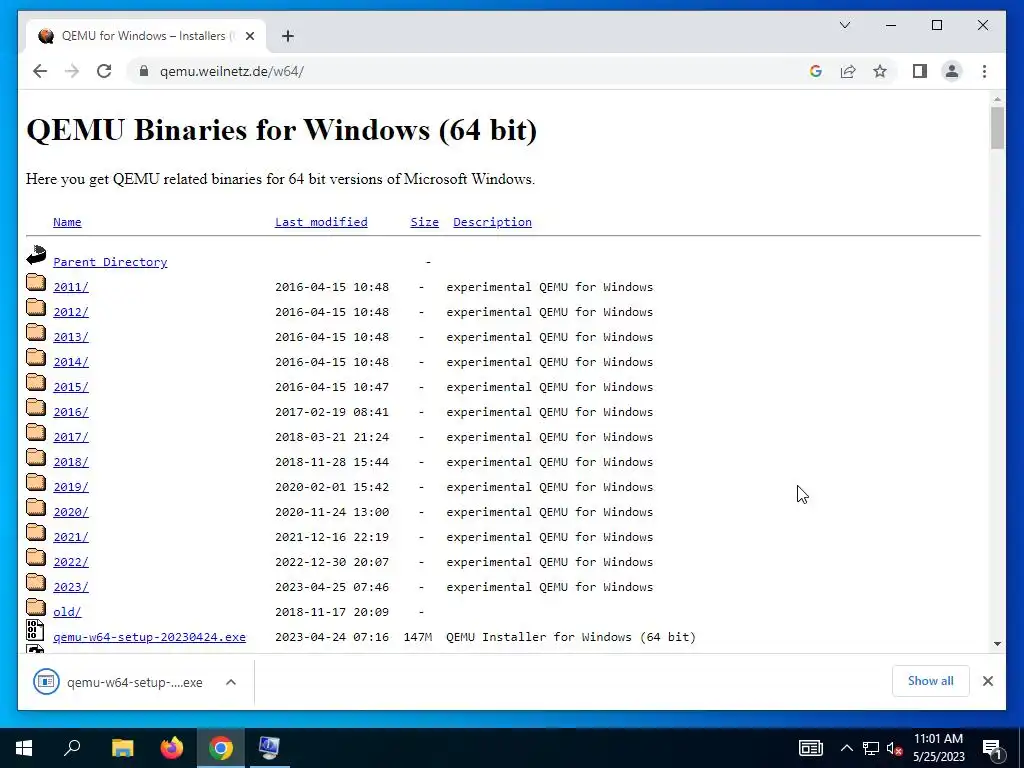The image size is (1024, 768).
Task: Click binary file icon beside qemu-w64-setup-20230424.exe
Action: pos(35,630)
